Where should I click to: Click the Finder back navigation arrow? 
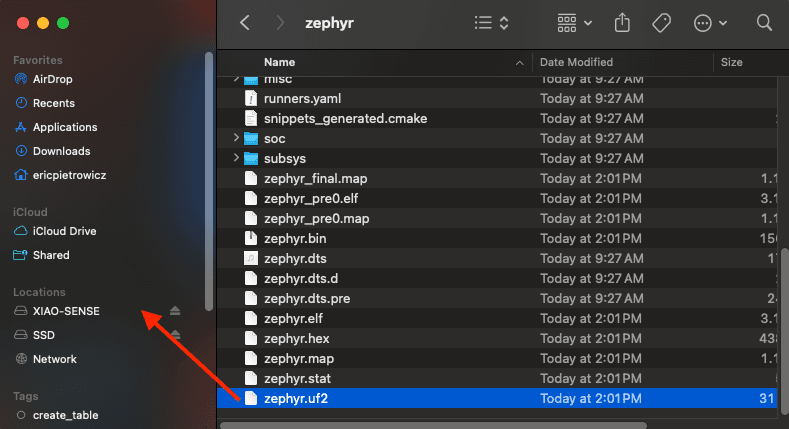(x=245, y=22)
